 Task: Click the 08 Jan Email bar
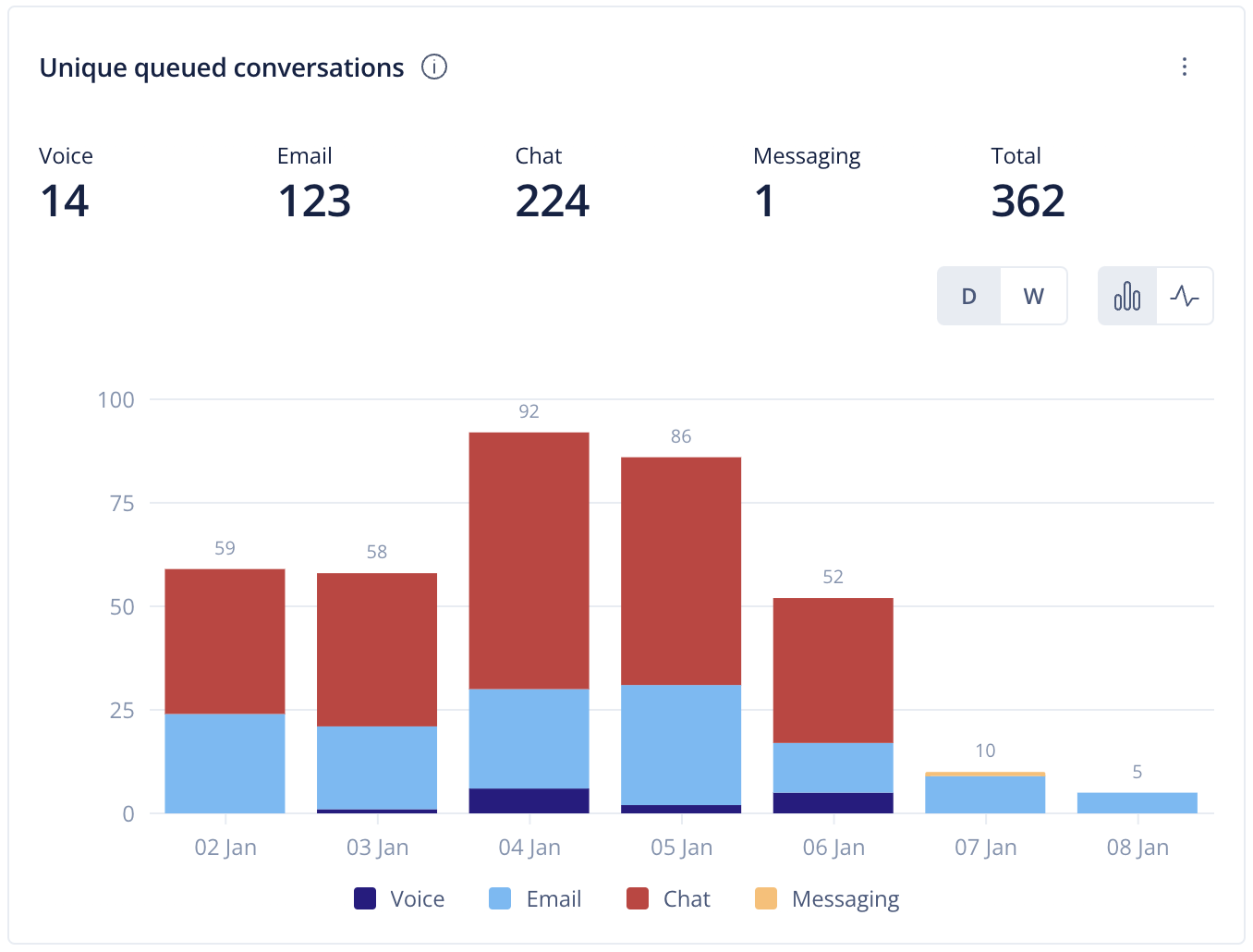point(1137,803)
